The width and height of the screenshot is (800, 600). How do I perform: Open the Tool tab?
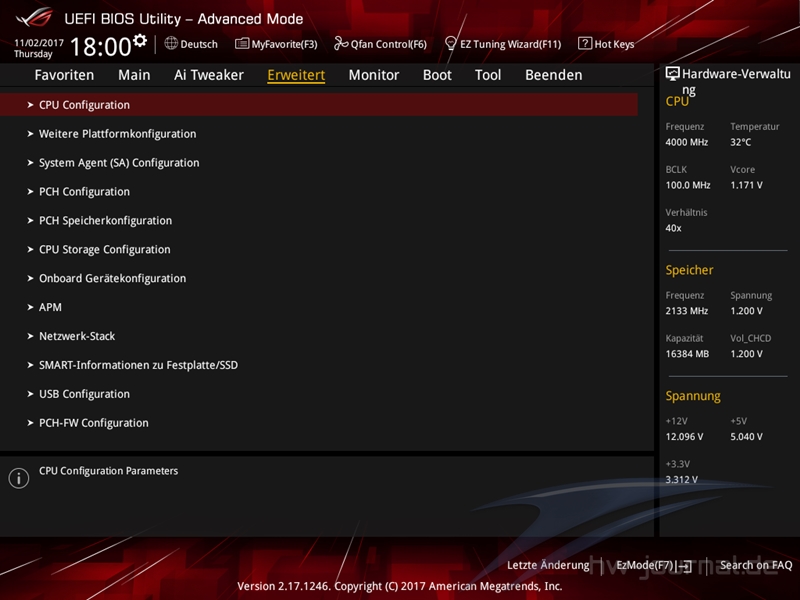[x=488, y=75]
